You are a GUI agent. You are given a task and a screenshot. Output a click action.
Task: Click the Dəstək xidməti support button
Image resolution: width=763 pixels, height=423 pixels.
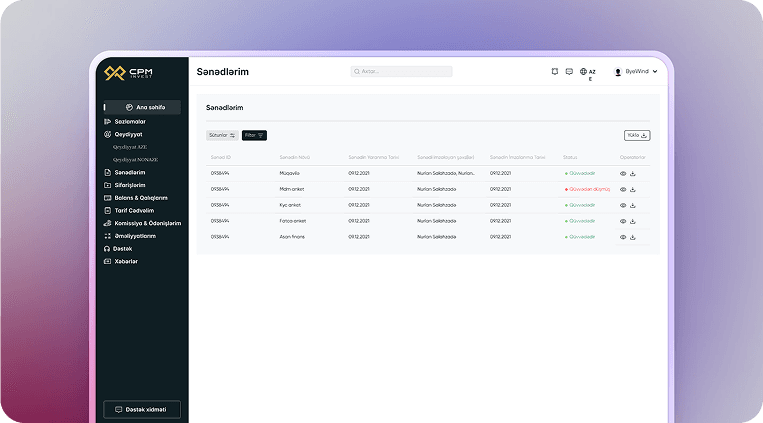142,409
